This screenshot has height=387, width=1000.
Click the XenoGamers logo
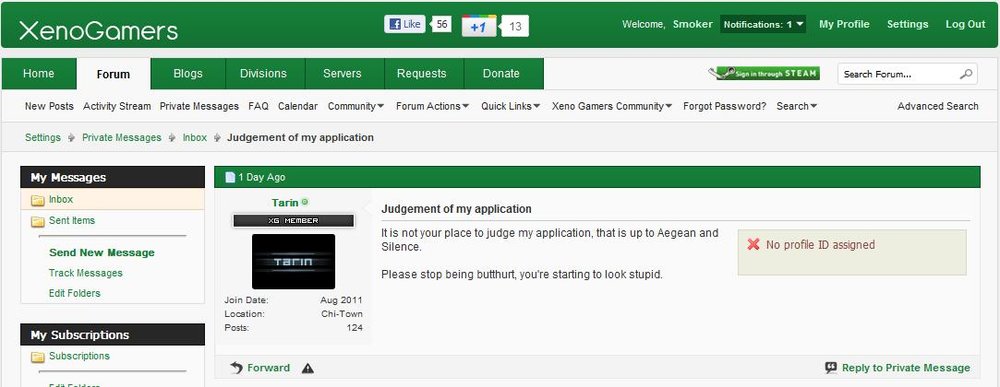point(98,31)
